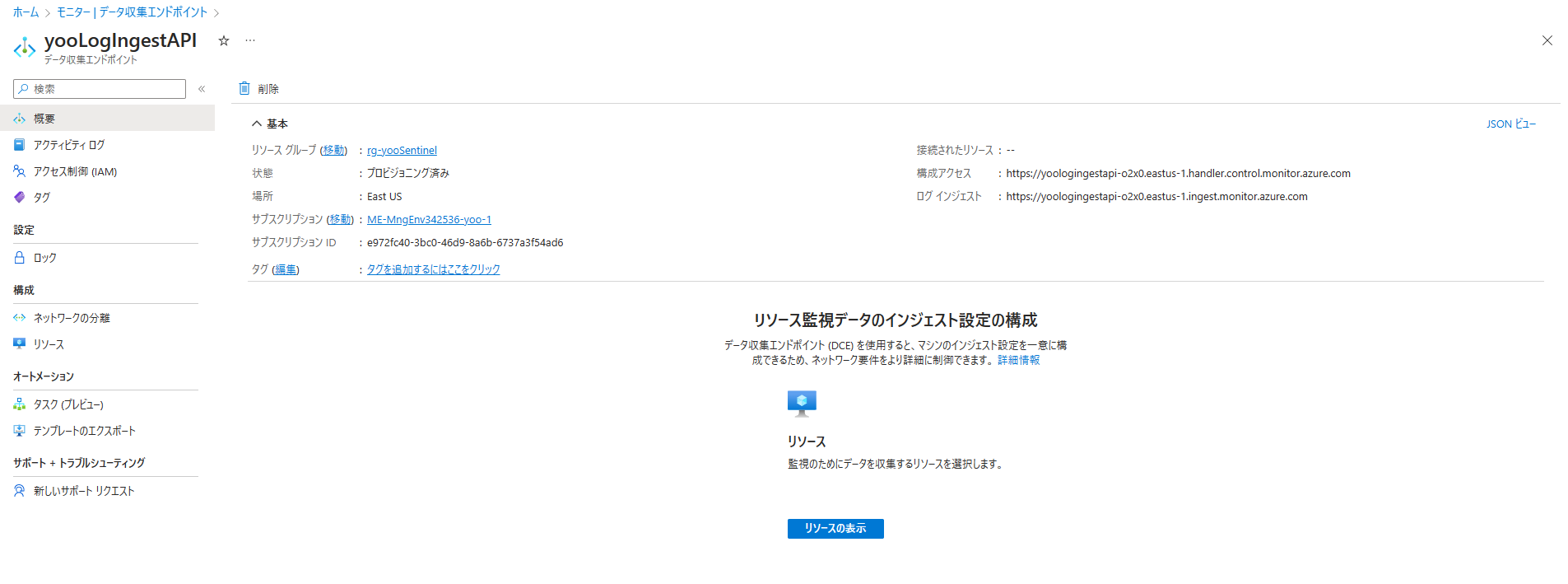Viewport: 1568px width, 584px height.
Task: Click the アクセス制御 (IAM) people icon
Action: coord(20,171)
